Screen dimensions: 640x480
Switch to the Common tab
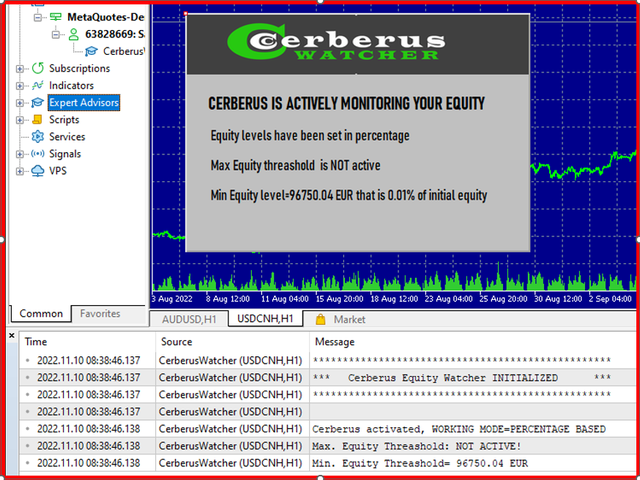(41, 313)
